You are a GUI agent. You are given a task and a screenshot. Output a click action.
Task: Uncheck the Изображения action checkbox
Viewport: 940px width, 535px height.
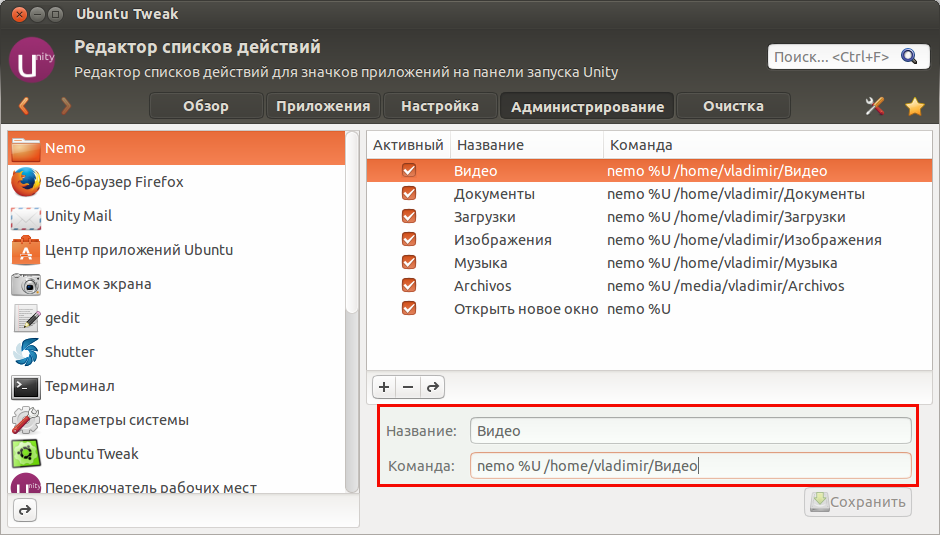point(409,239)
